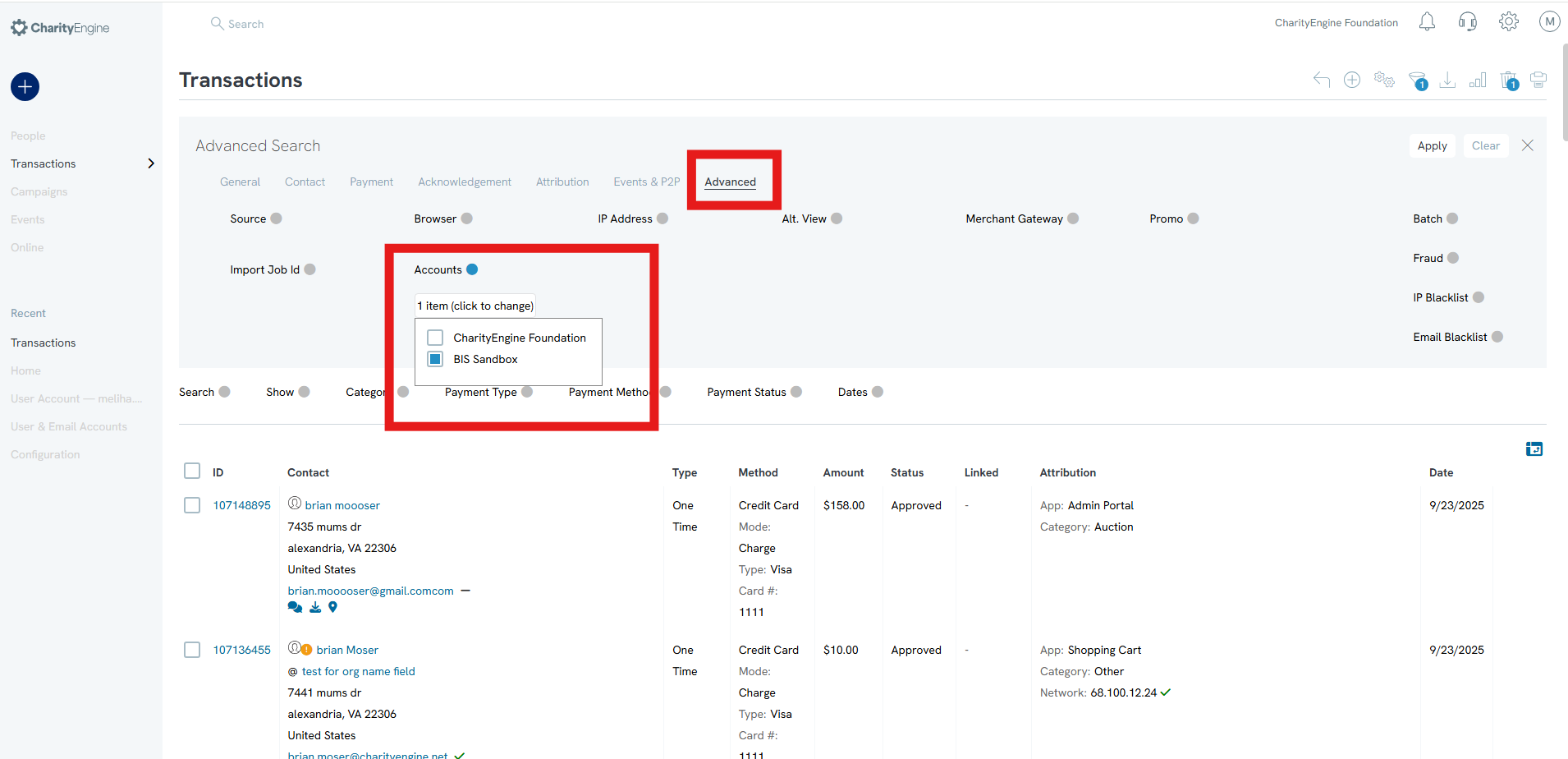Click the funnel filter icon
1568x759 pixels.
pos(1418,80)
